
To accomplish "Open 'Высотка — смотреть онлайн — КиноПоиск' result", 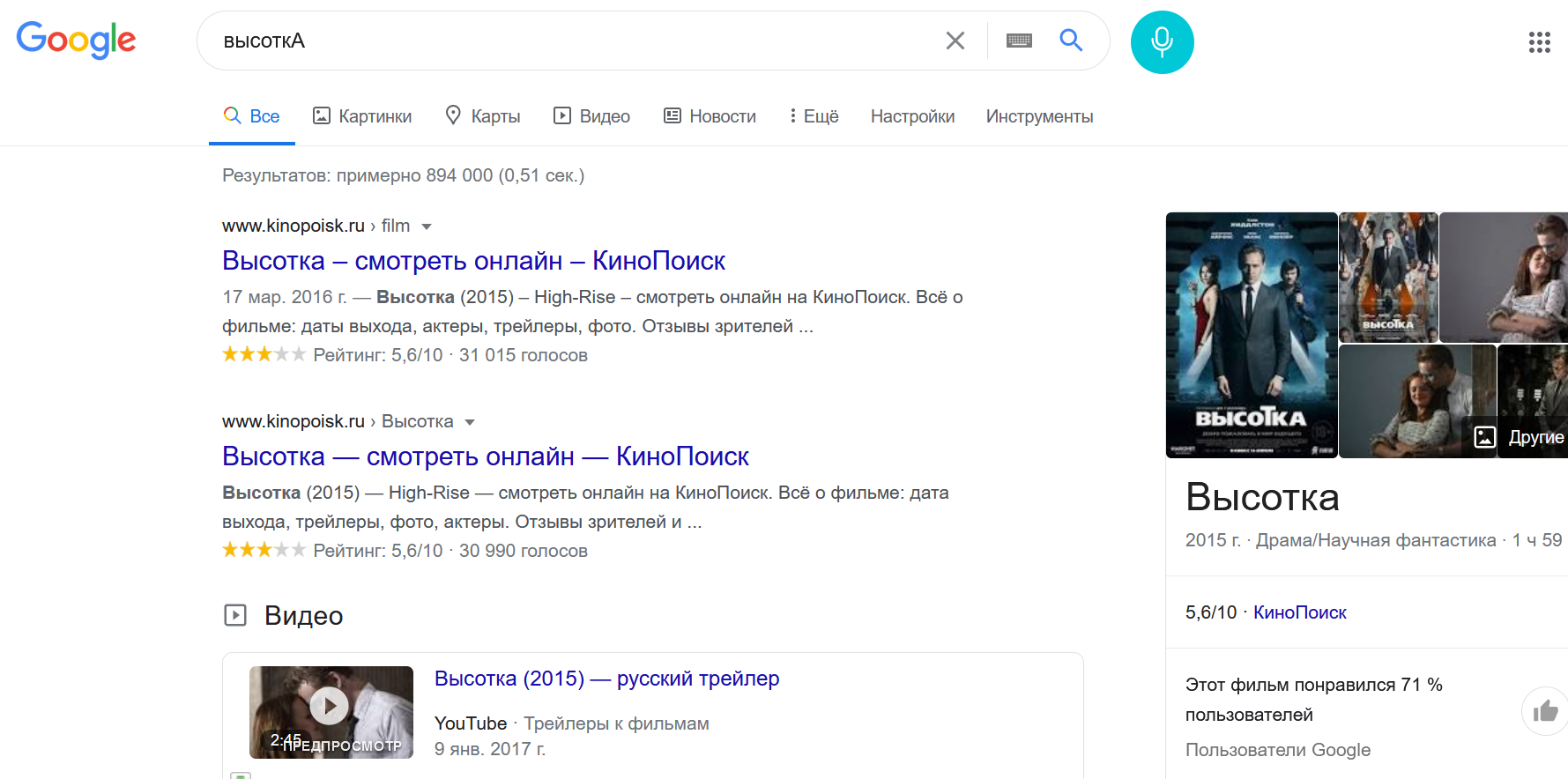I will coord(486,456).
